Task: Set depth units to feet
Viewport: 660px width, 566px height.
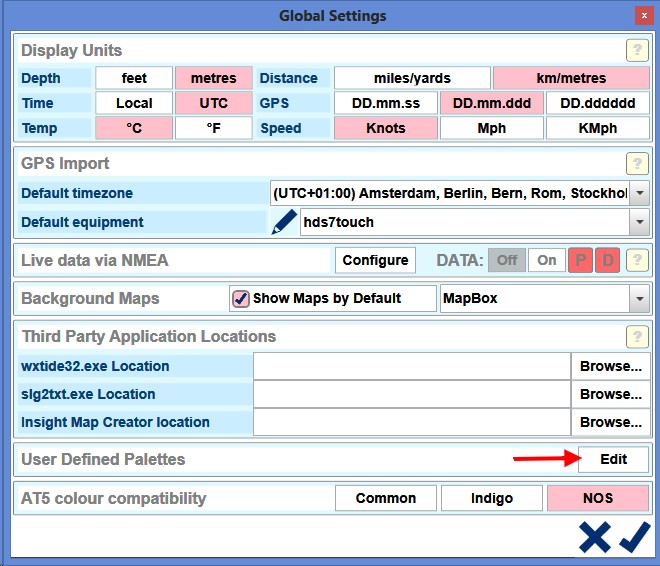Action: pos(134,78)
